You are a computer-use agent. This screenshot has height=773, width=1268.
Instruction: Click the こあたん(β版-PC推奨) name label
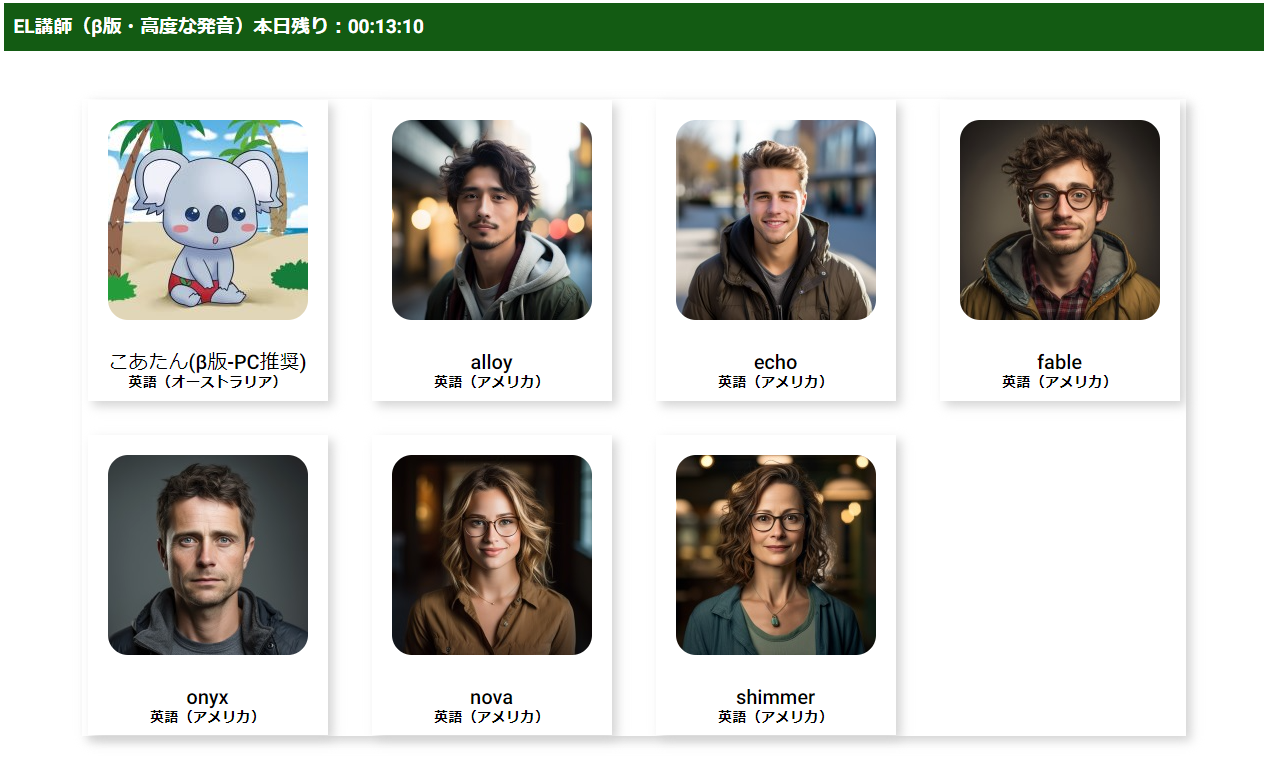[208, 362]
